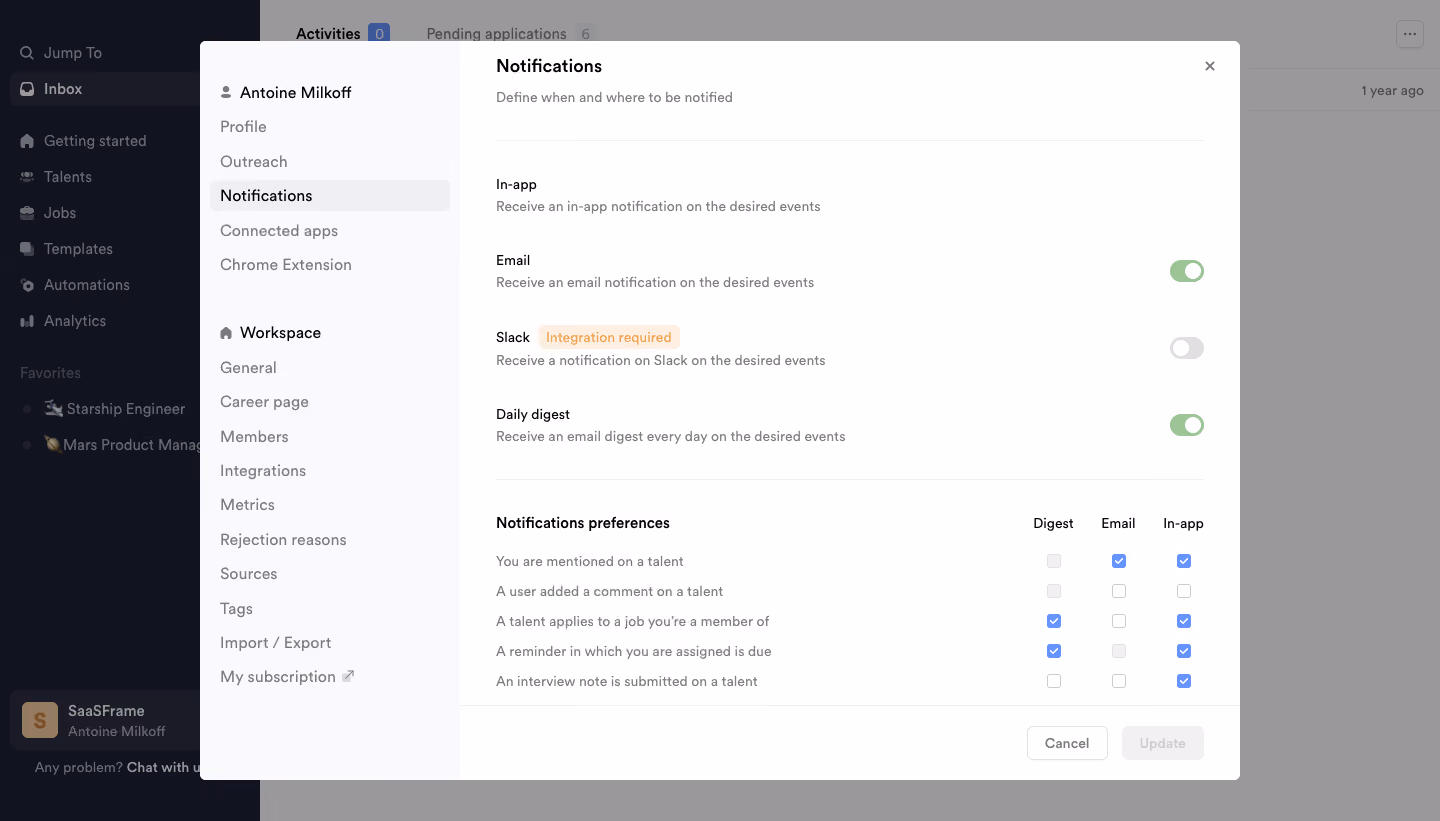
Task: Open the Career page section
Action: tap(330, 401)
